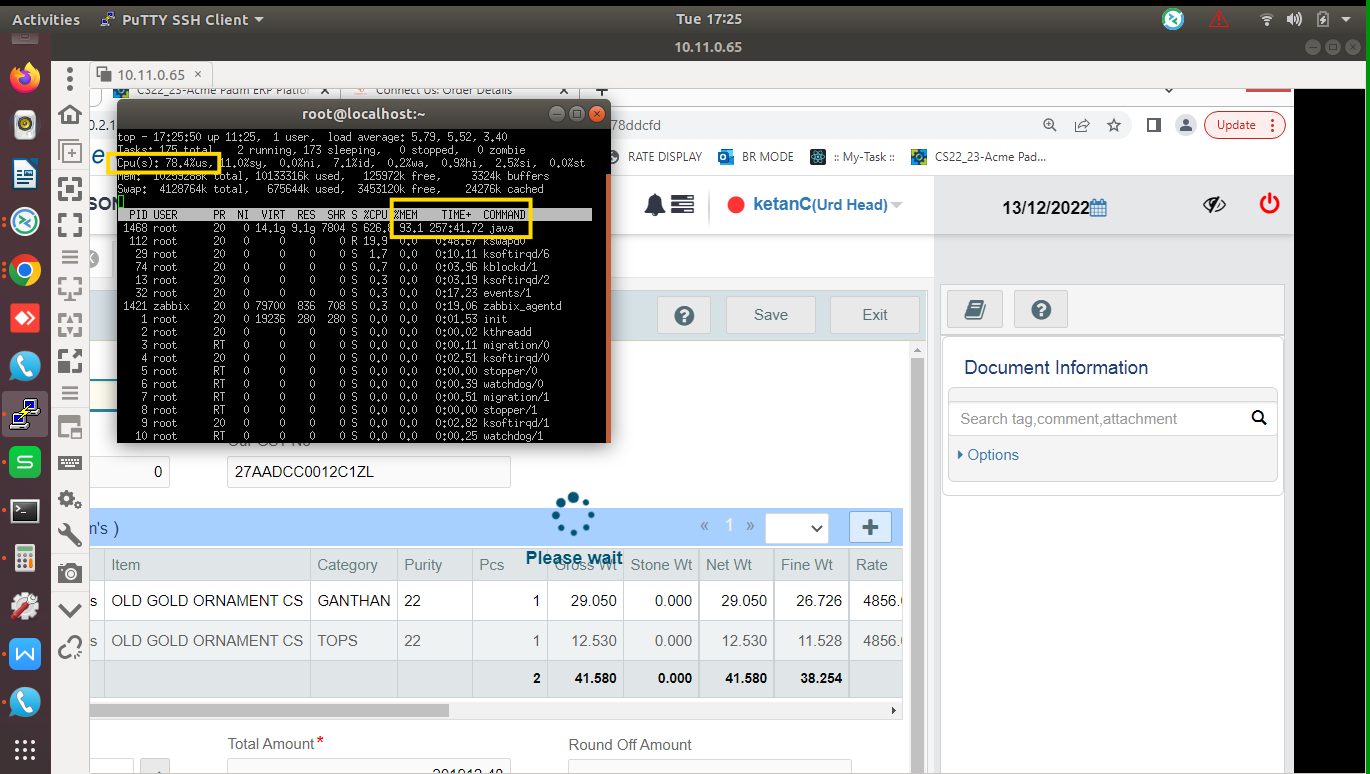
Task: Open the Chrome profile avatar icon
Action: [1185, 125]
